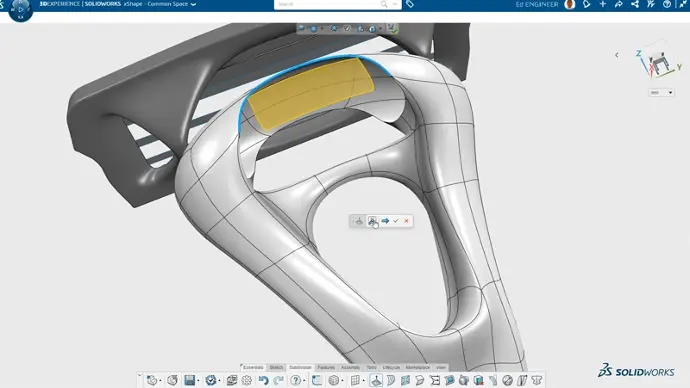690x388 pixels.
Task: Expand the Common Space title dropdown
Action: 193,4
